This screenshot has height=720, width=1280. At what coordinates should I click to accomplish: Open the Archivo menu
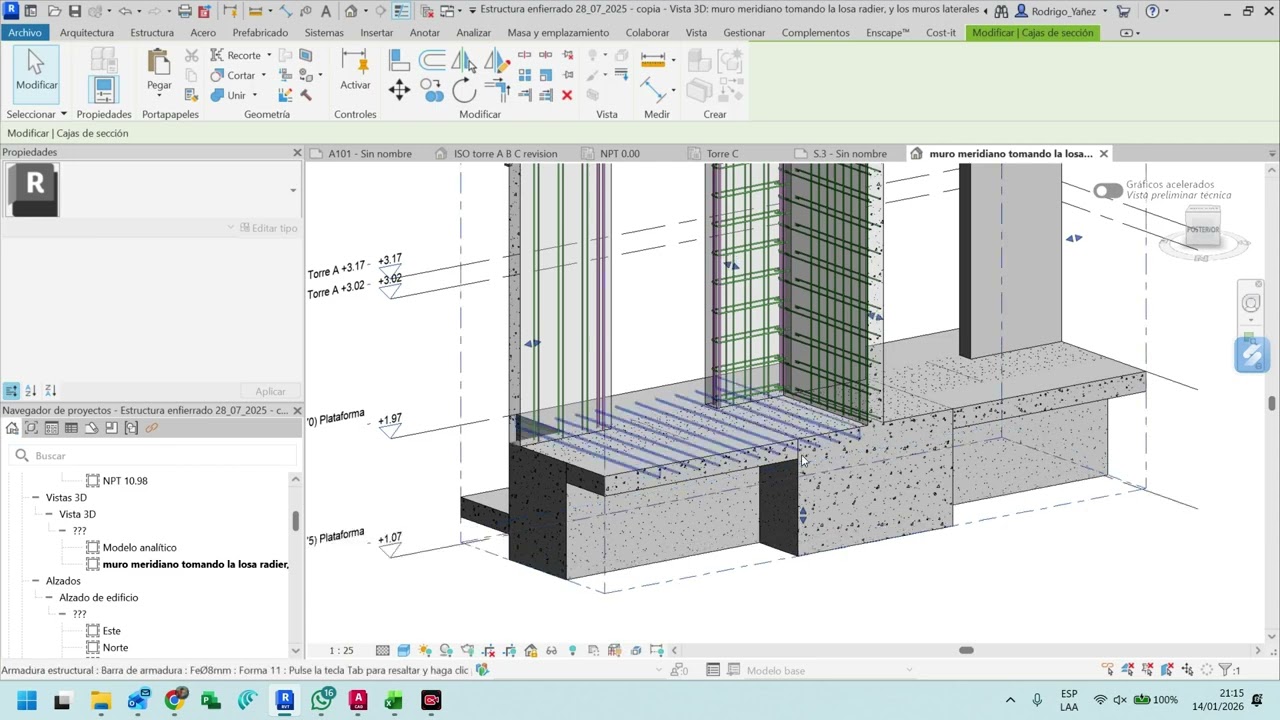tap(25, 32)
